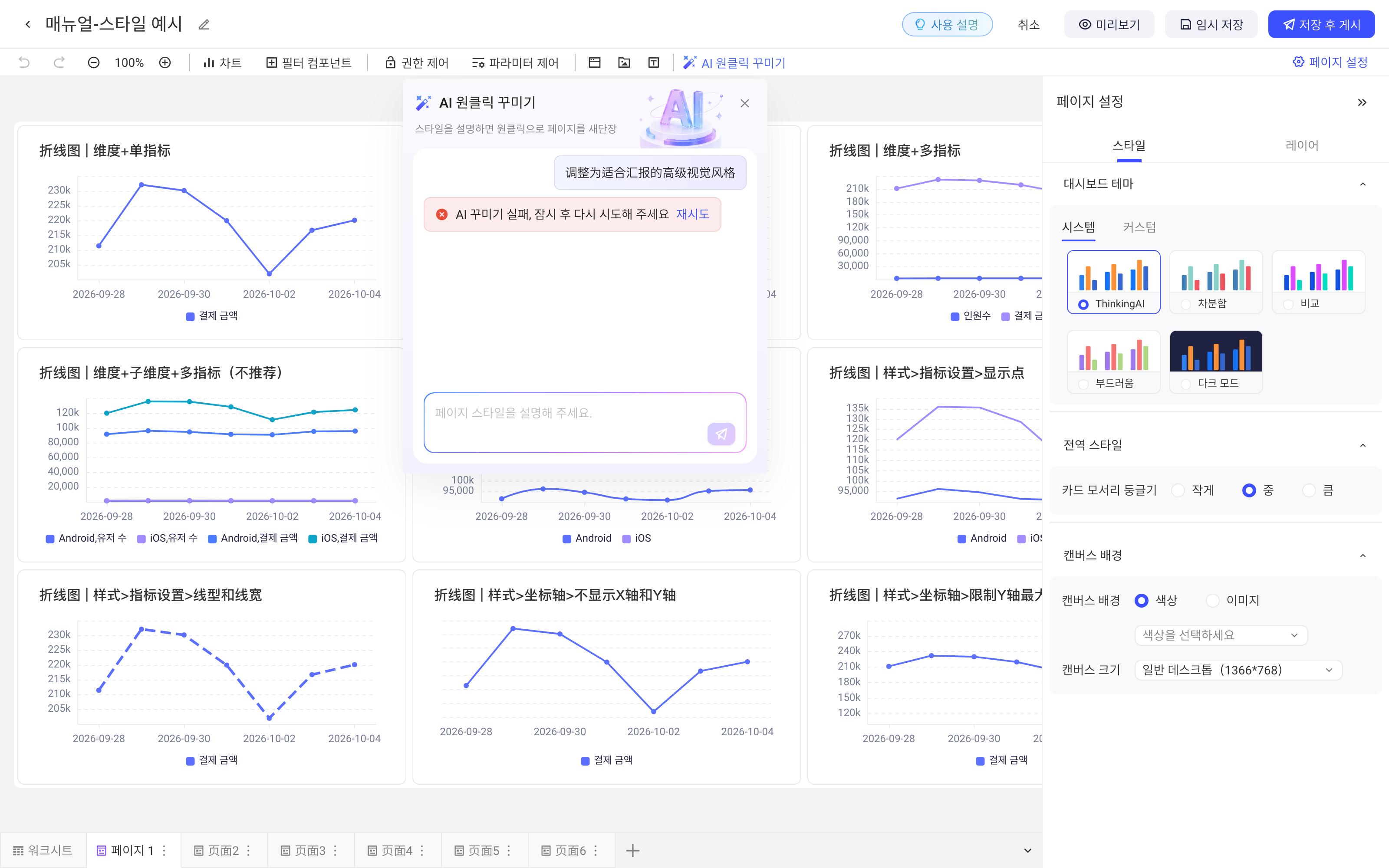Collapse the 대시보드 테마 section
This screenshot has width=1389, height=868.
coord(1363,184)
